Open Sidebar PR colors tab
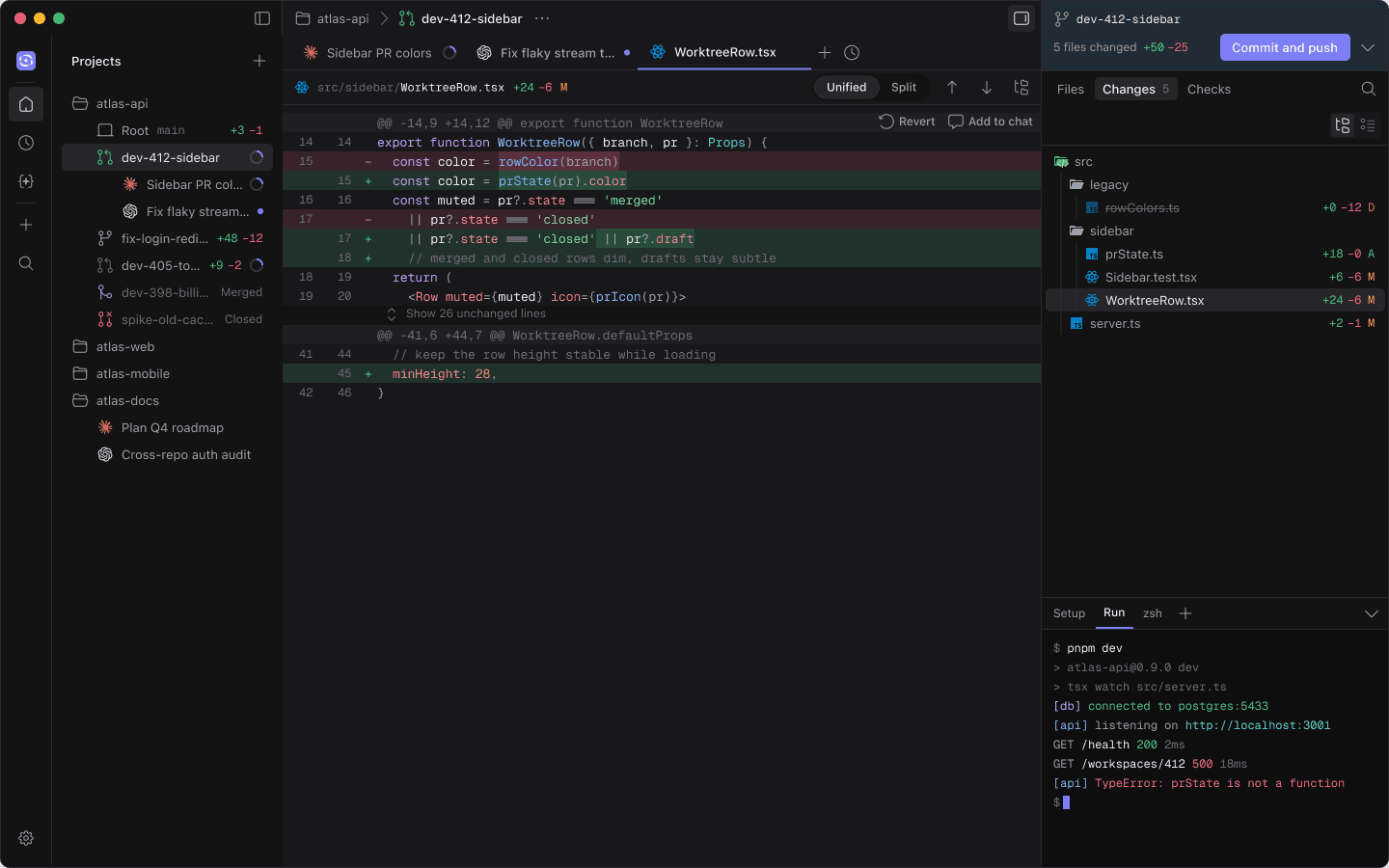The image size is (1389, 868). 379,53
